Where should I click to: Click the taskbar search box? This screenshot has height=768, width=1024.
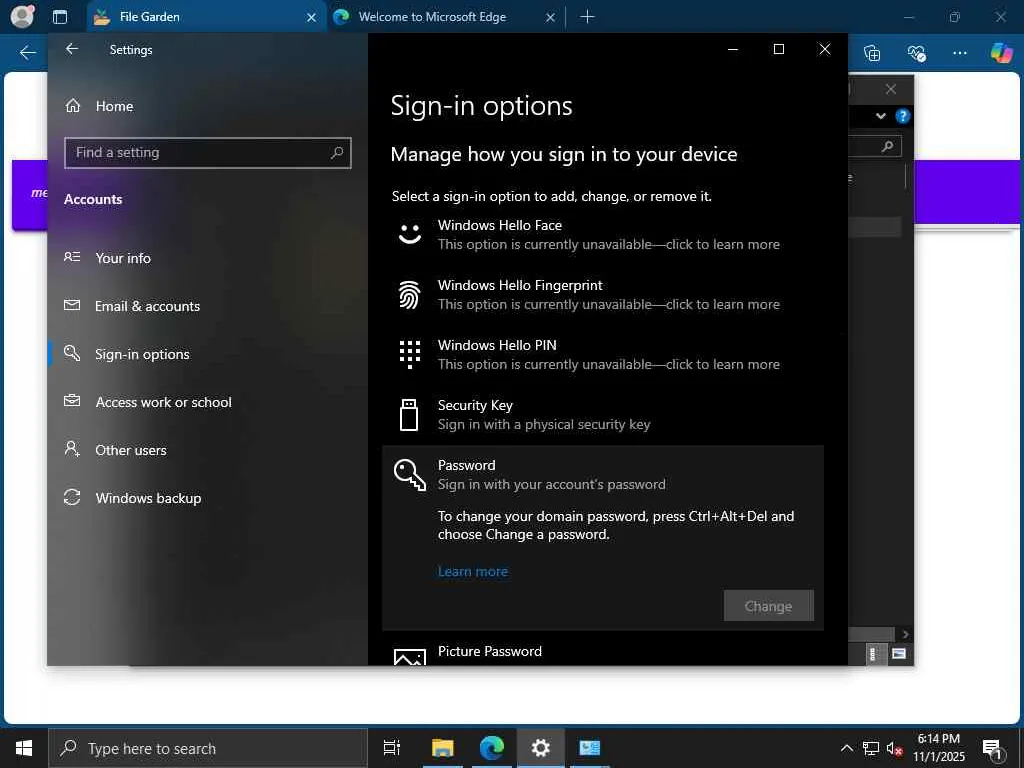coord(208,748)
